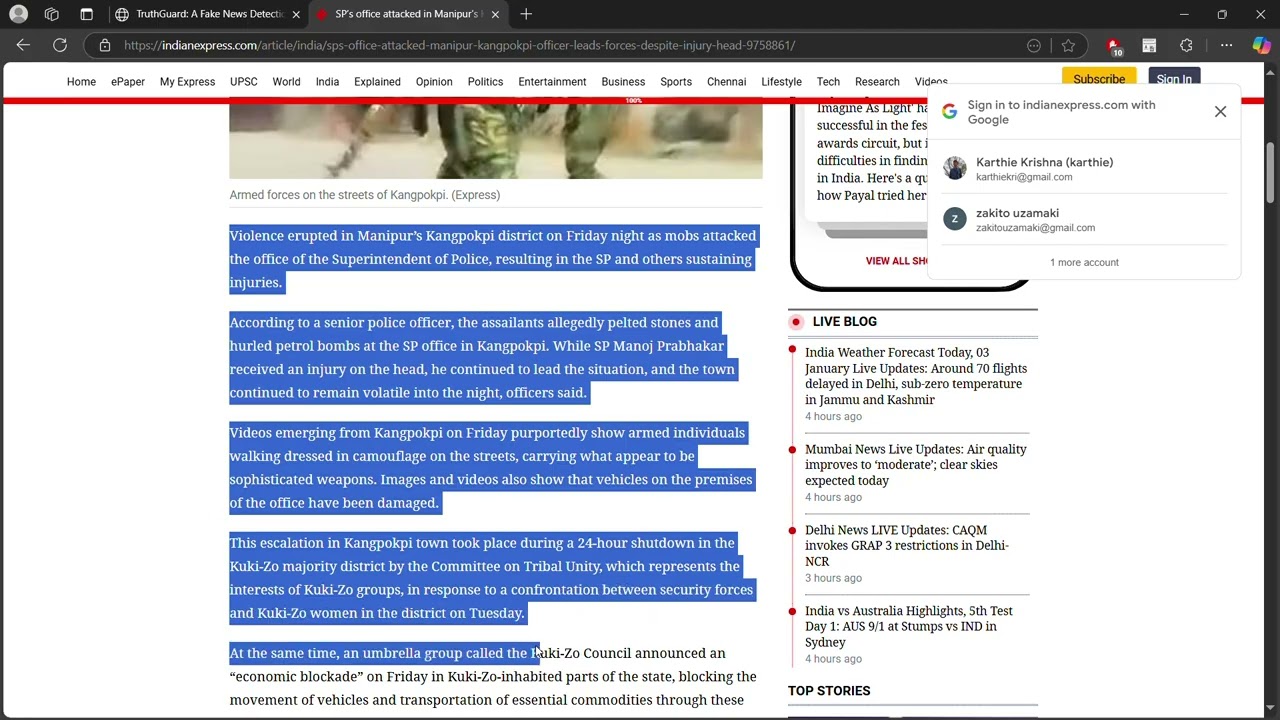The image size is (1280, 720).
Task: Open the India news section
Action: 327,82
